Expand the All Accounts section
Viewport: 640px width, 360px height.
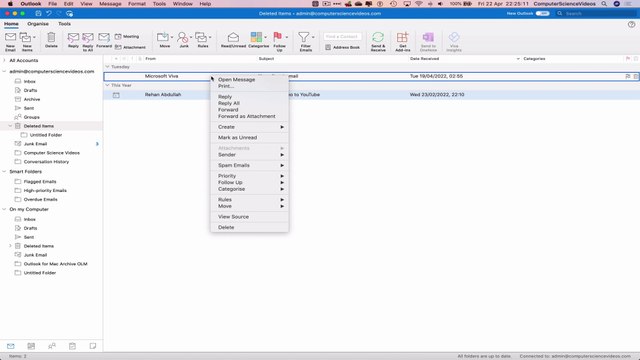click(x=4, y=60)
